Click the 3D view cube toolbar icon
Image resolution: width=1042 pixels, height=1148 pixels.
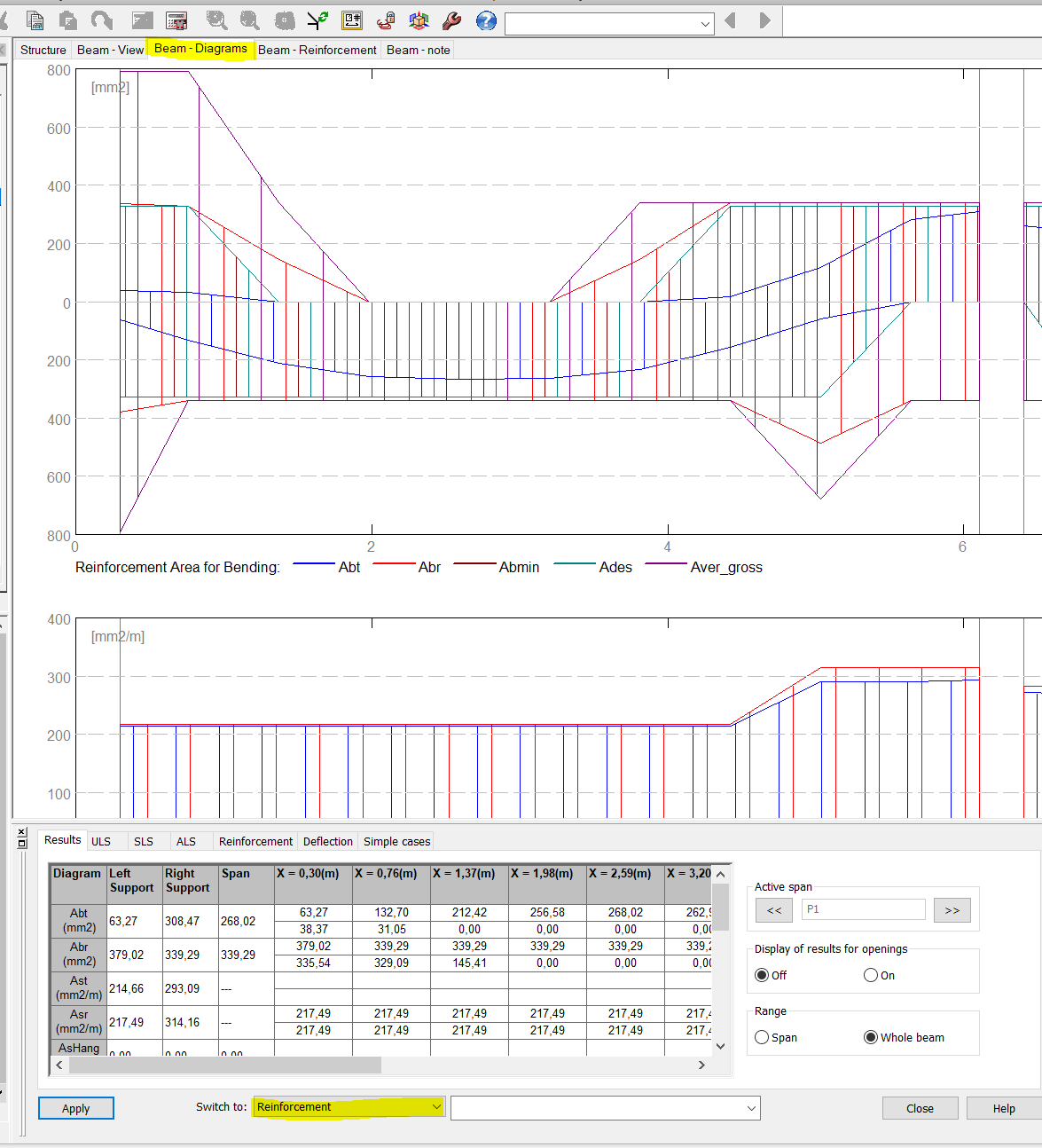point(419,20)
